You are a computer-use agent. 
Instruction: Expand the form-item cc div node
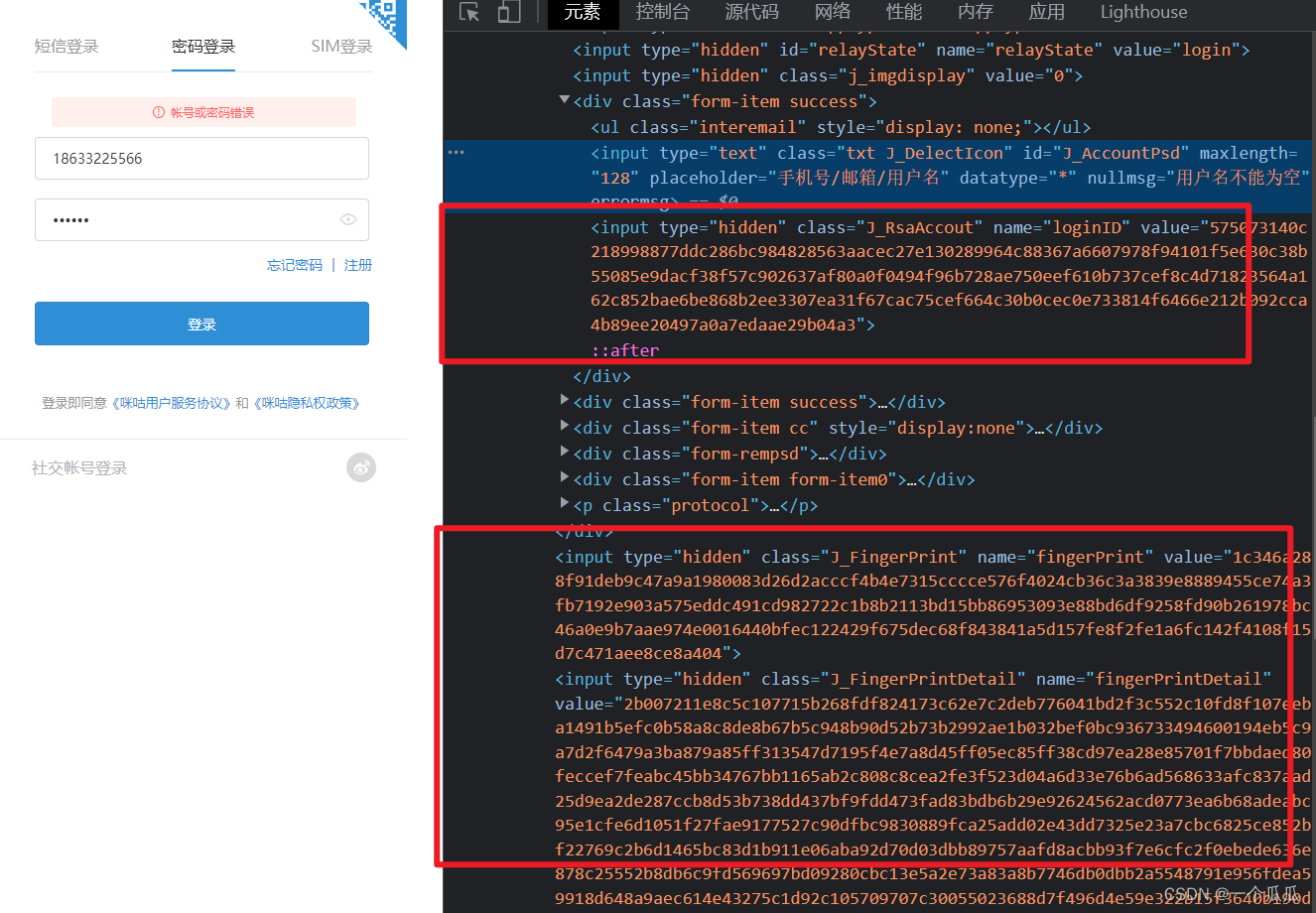(x=564, y=427)
